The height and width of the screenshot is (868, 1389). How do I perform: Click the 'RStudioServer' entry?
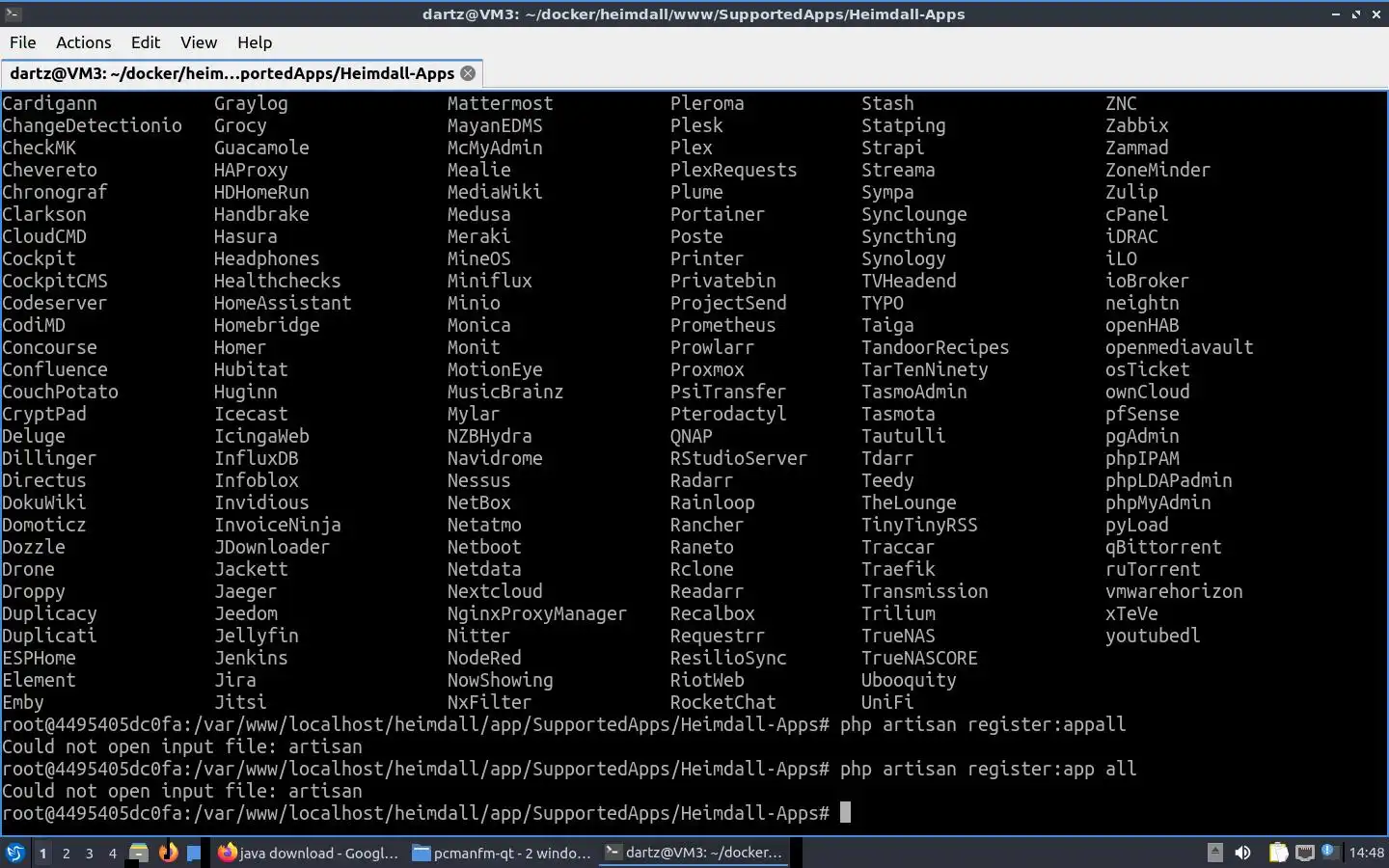tap(739, 458)
